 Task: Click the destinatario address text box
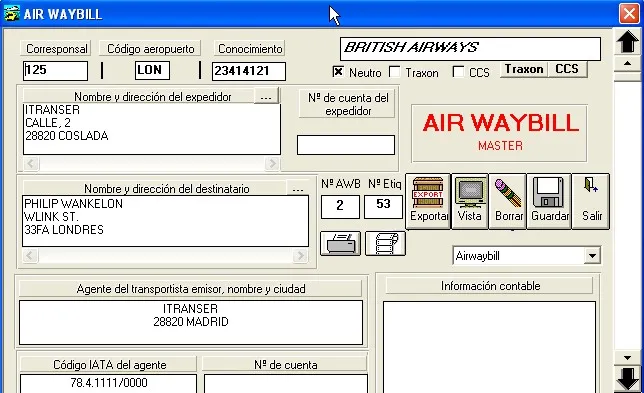(165, 221)
